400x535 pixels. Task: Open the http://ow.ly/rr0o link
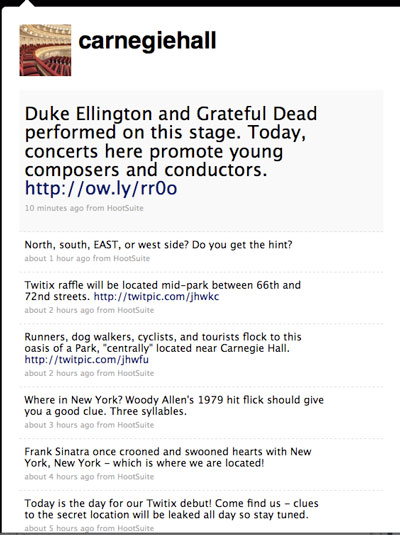(101, 188)
